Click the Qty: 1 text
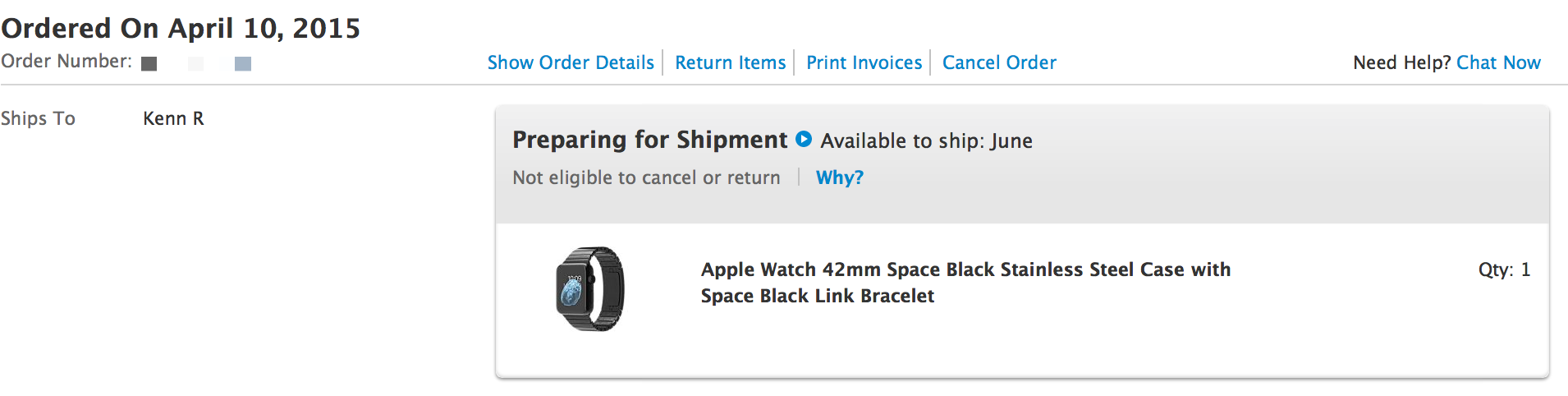This screenshot has height=396, width=1568. pyautogui.click(x=1504, y=269)
